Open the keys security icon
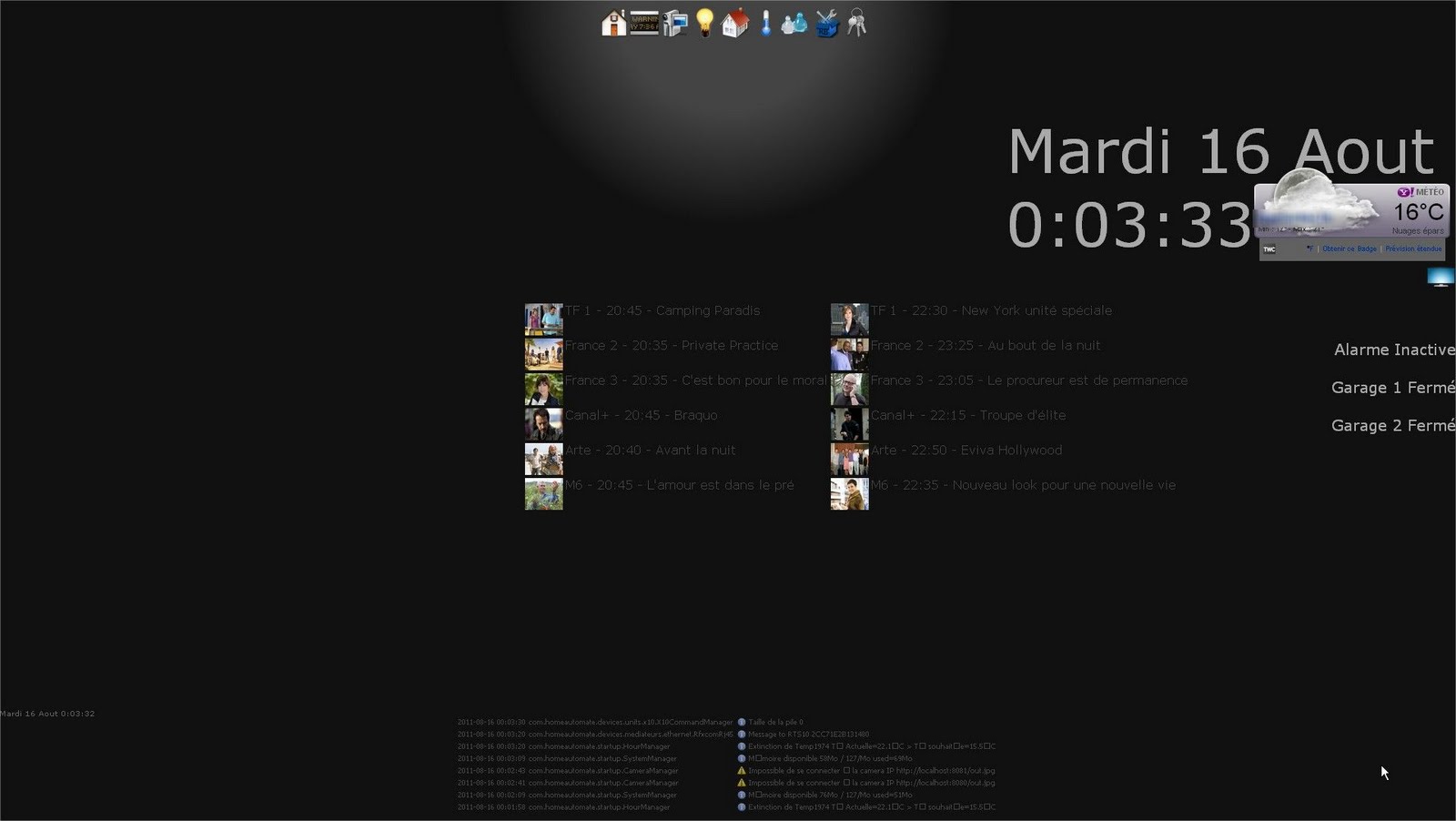The image size is (1456, 821). pos(856,23)
